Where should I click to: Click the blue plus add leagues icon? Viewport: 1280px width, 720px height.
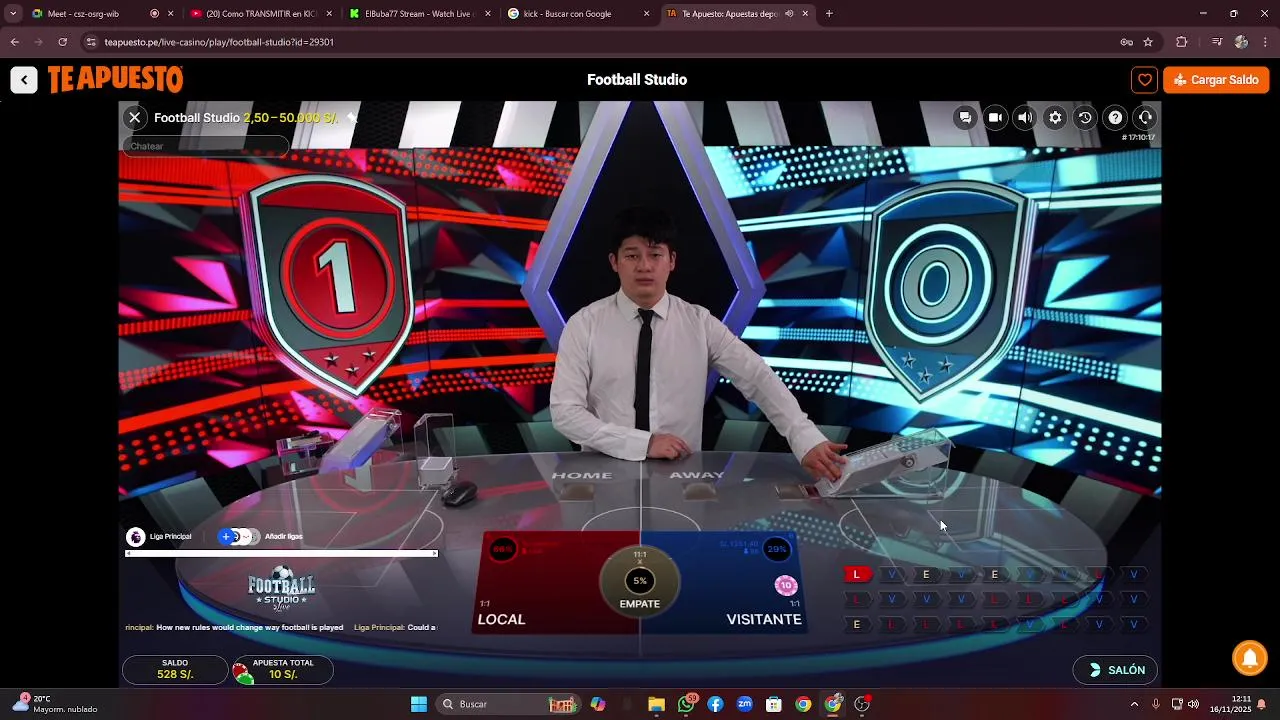coord(226,537)
